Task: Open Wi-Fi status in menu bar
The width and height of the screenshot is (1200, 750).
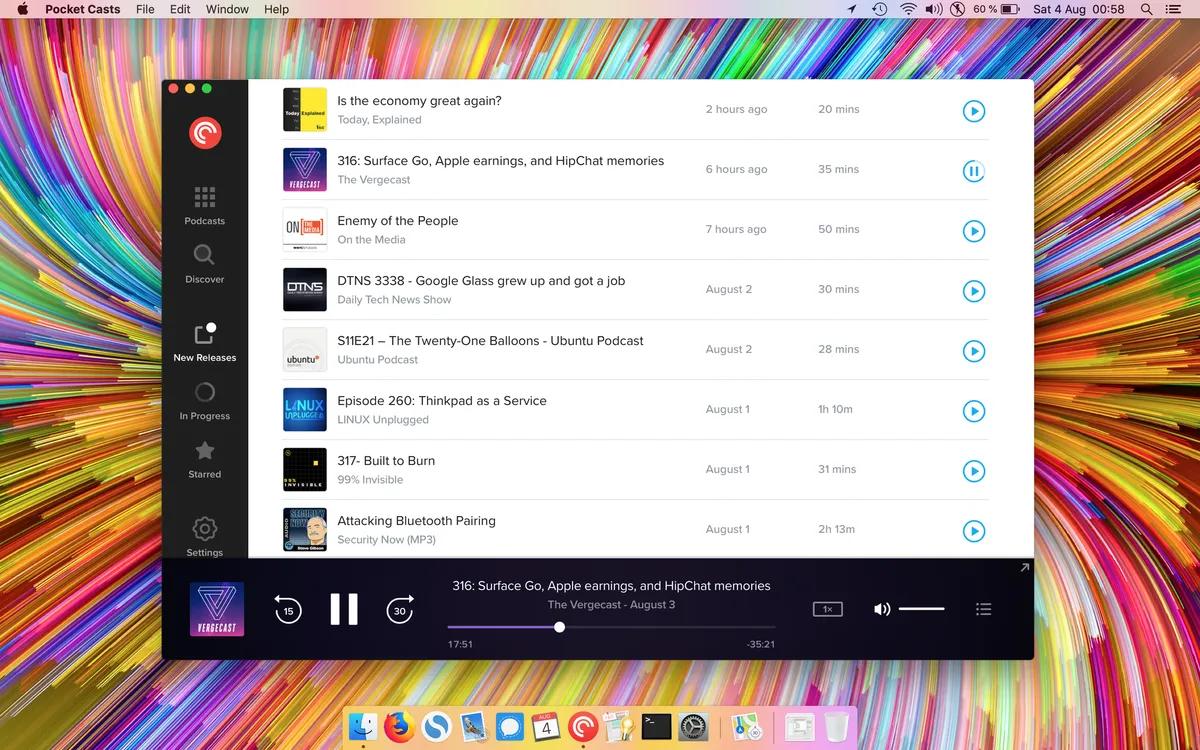Action: pyautogui.click(x=908, y=9)
